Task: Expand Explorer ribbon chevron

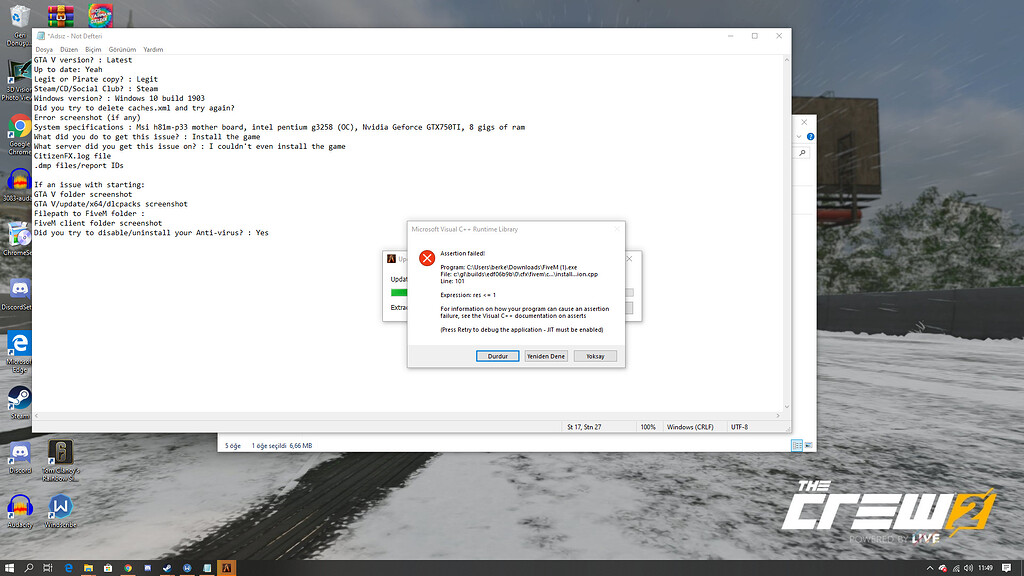Action: pyautogui.click(x=799, y=136)
